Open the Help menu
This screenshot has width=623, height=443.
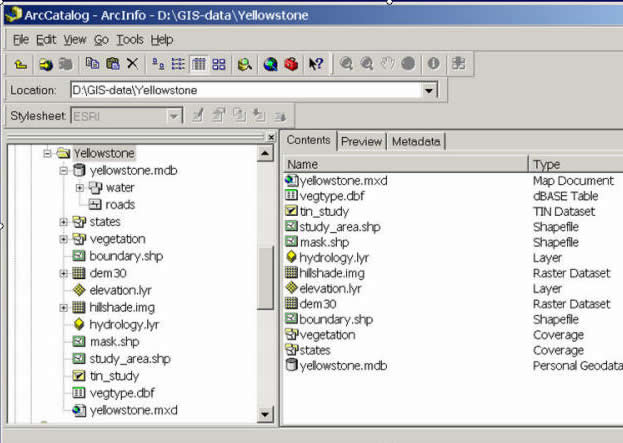[162, 40]
